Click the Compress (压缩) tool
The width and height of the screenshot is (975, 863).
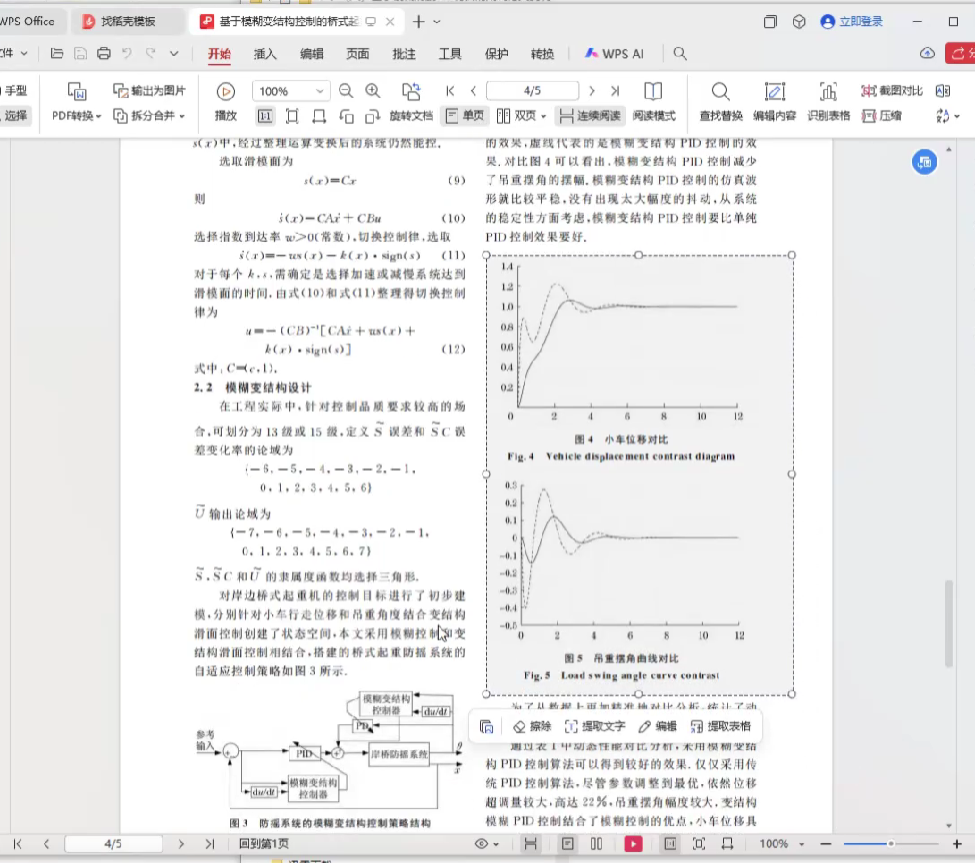[x=882, y=116]
